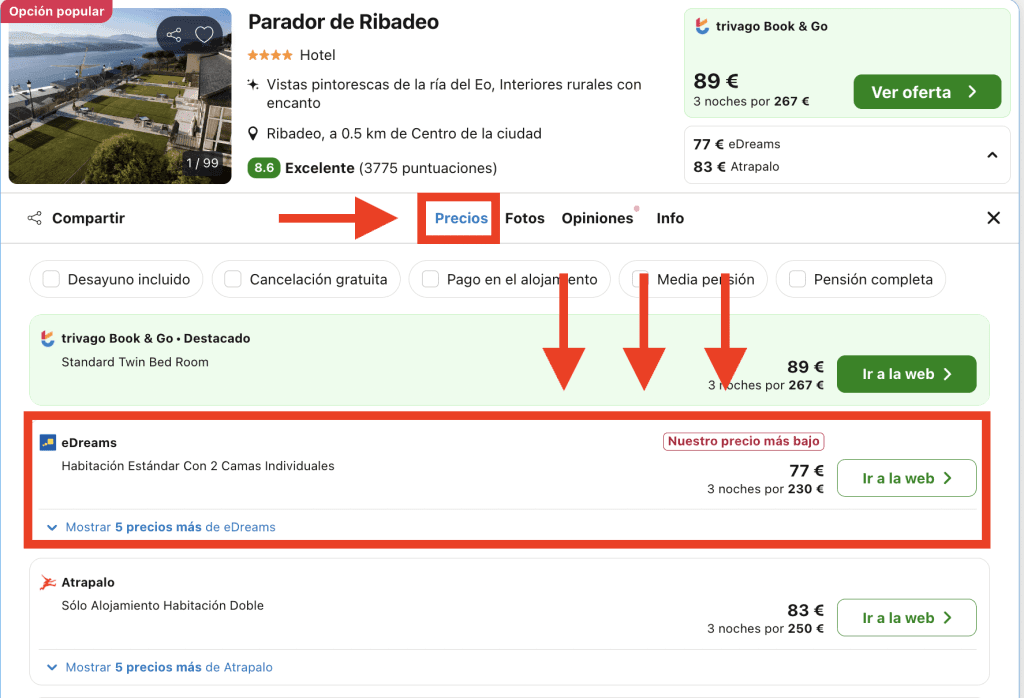Screen dimensions: 1024x698
Task: Click Ir a la web for eDreams
Action: (906, 478)
